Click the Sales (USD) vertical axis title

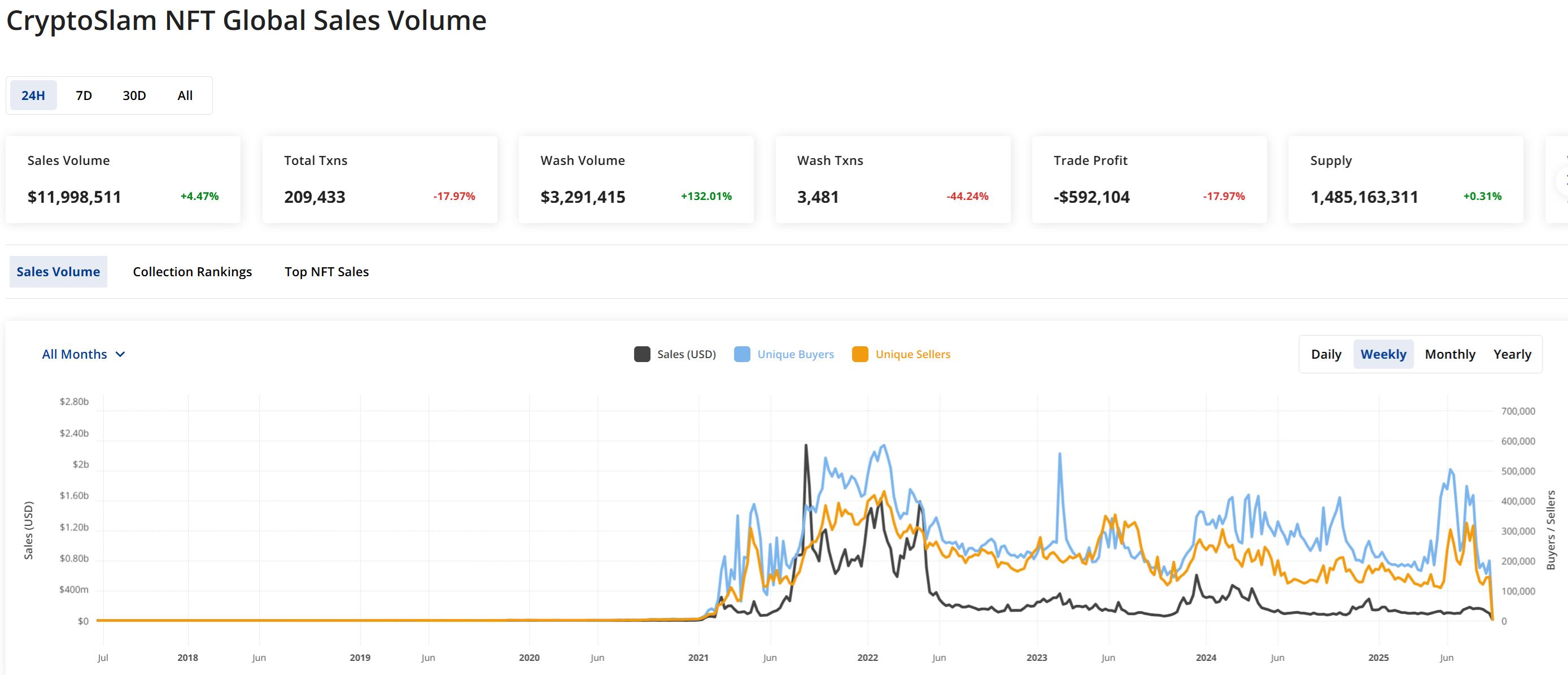[x=29, y=530]
